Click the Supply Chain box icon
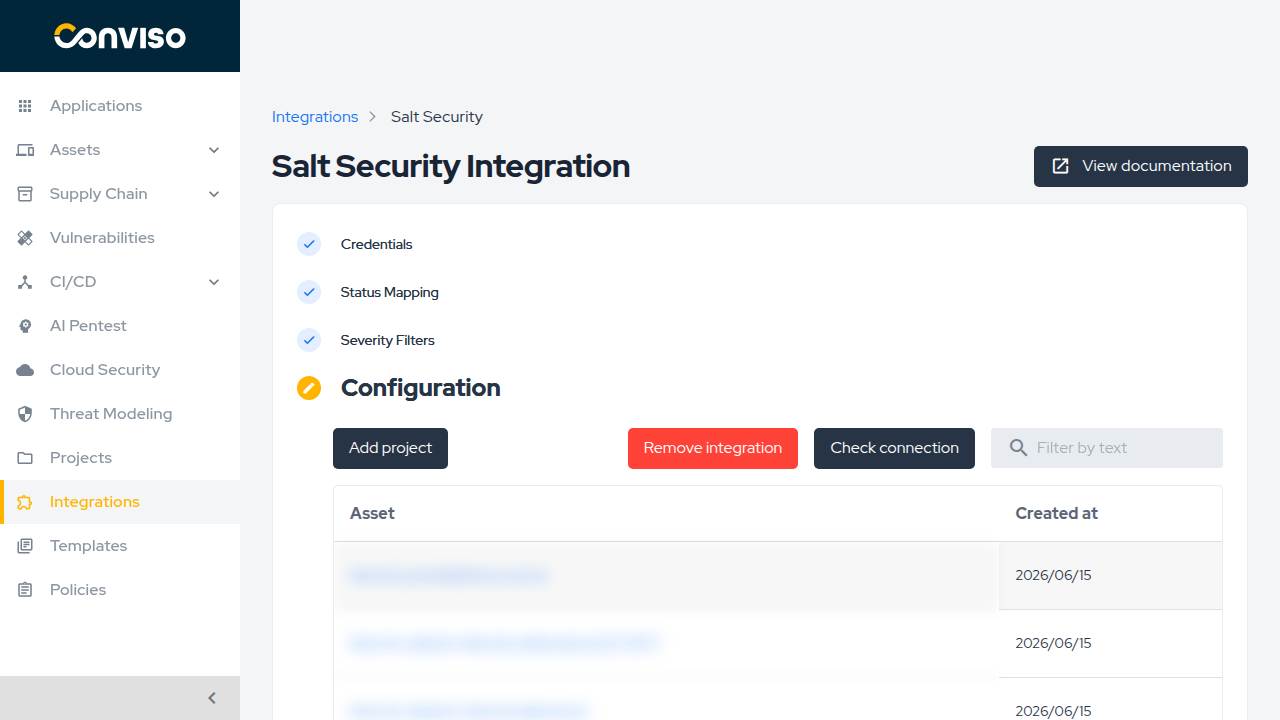The image size is (1280, 720). tap(26, 194)
